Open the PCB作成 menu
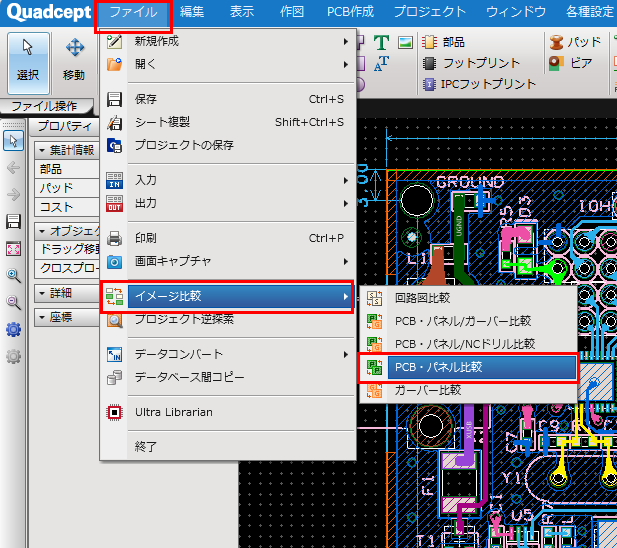617x548 pixels. point(350,12)
